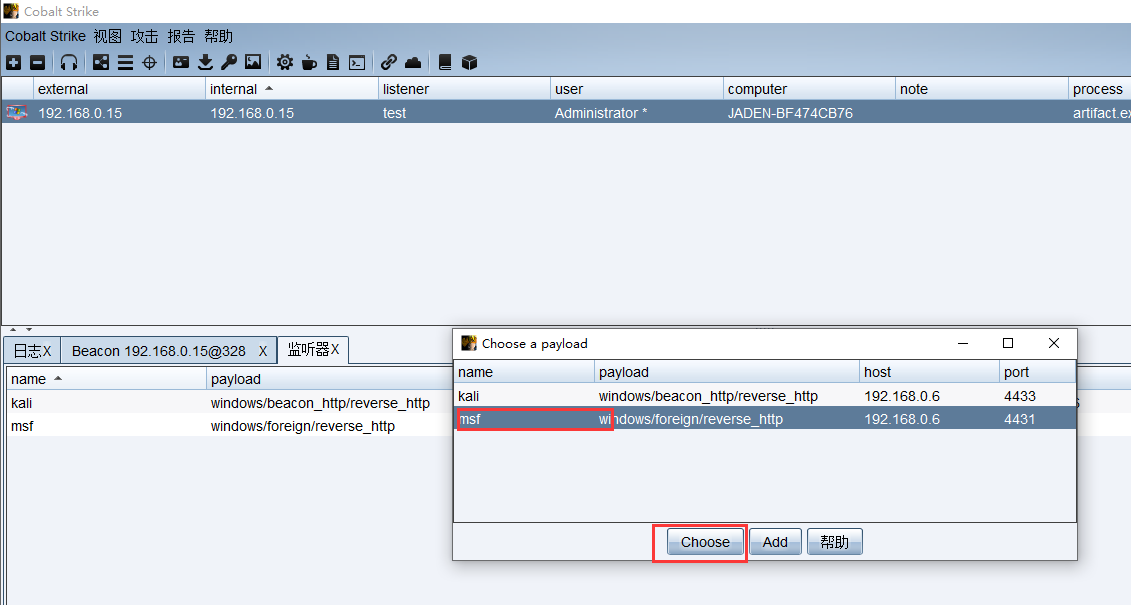Click the coffee cup Java applet icon
This screenshot has height=605, width=1131.
pos(309,62)
